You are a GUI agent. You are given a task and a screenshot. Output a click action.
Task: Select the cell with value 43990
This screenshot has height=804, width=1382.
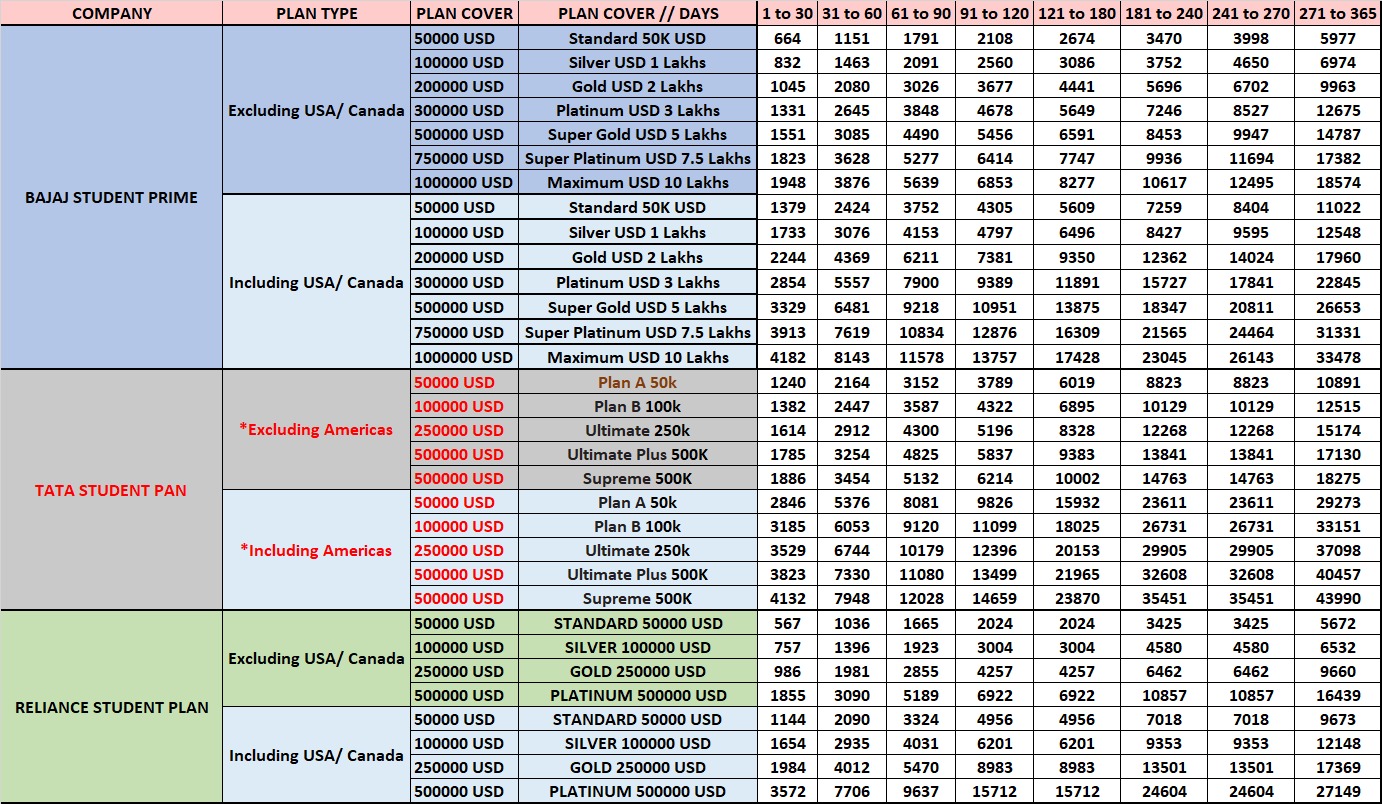click(1337, 598)
